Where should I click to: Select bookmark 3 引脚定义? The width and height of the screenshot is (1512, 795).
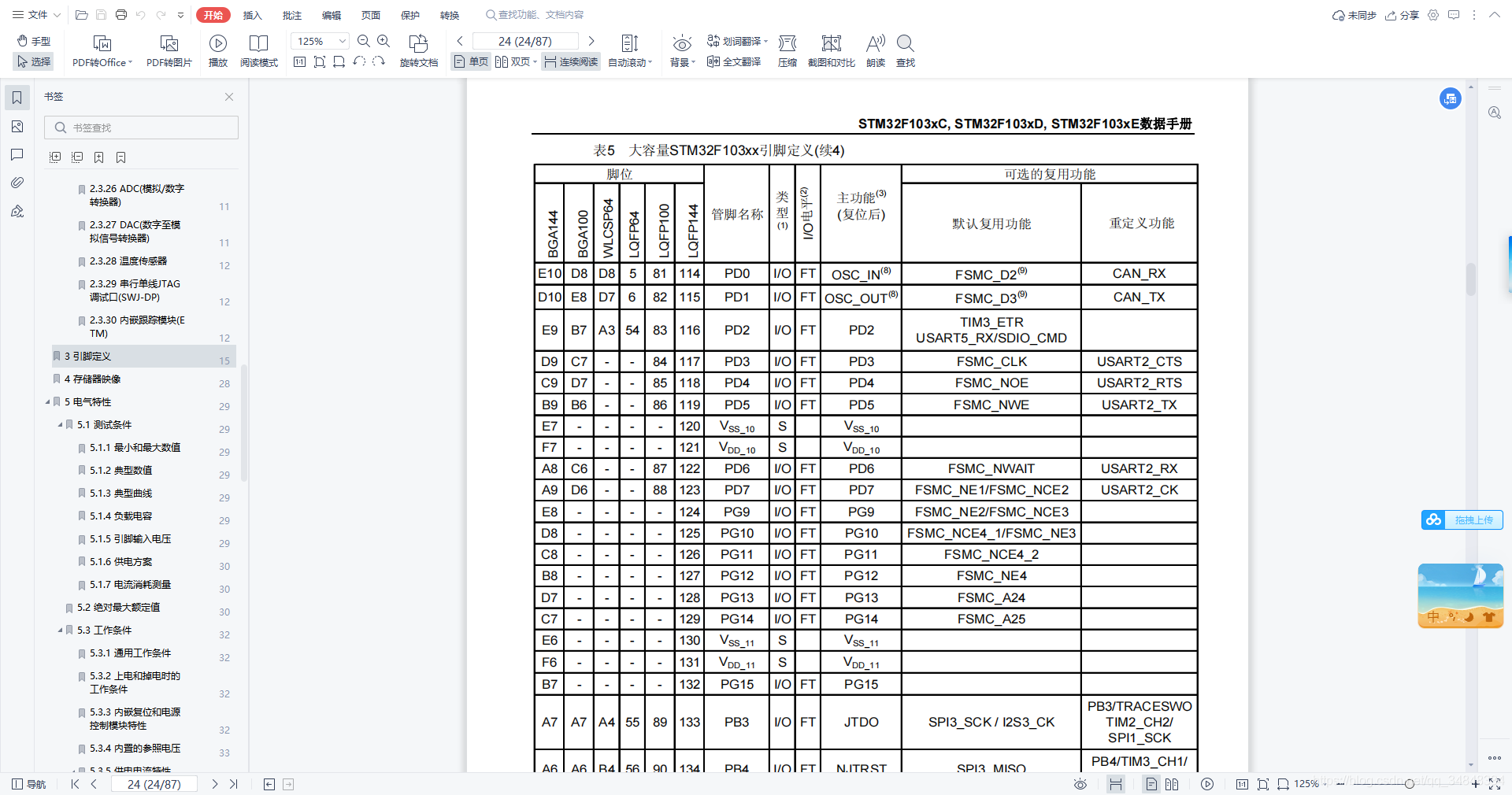coord(143,357)
